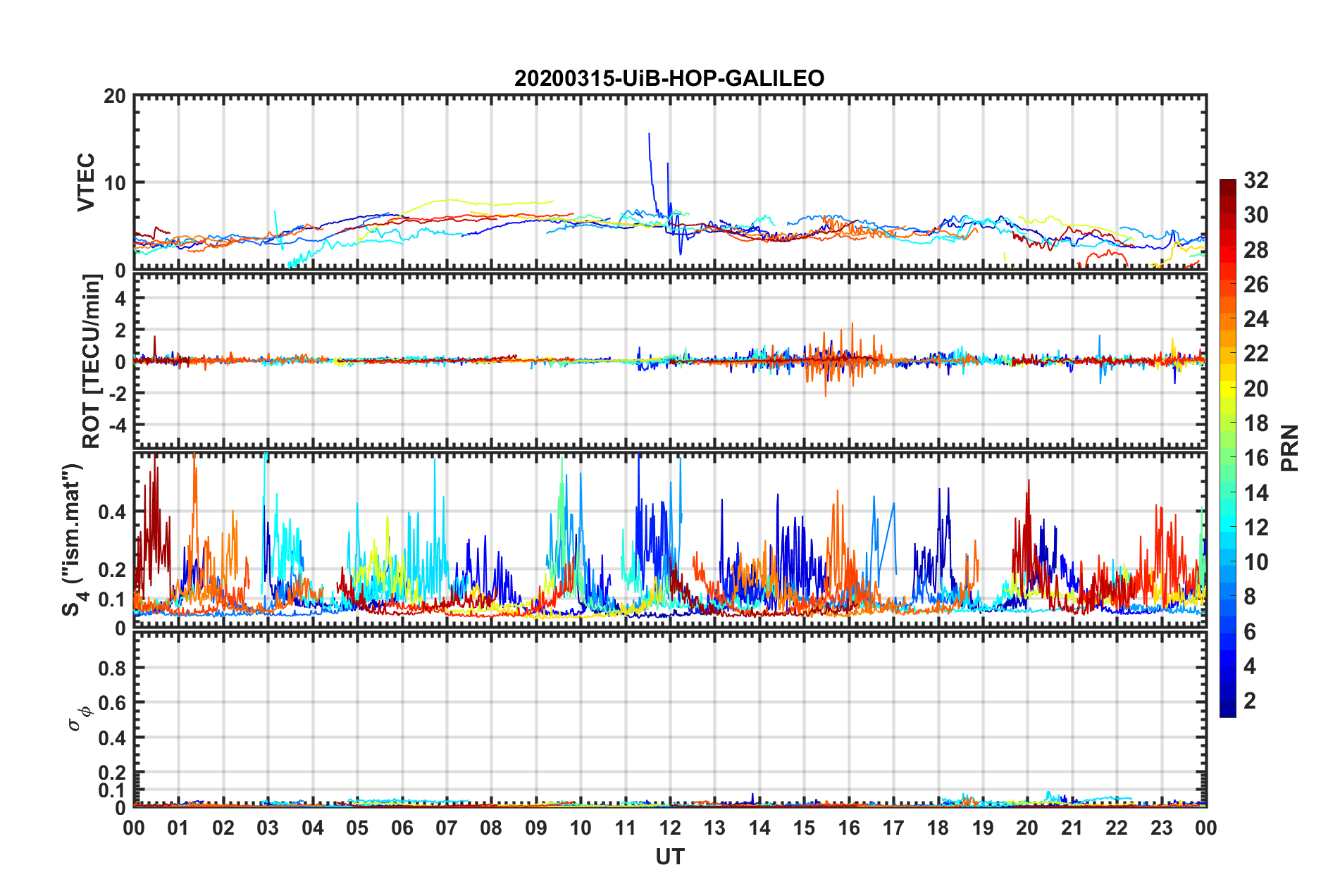Screen dimensions: 1340x896
Task: Select the VTEC y-axis label
Action: click(x=86, y=182)
